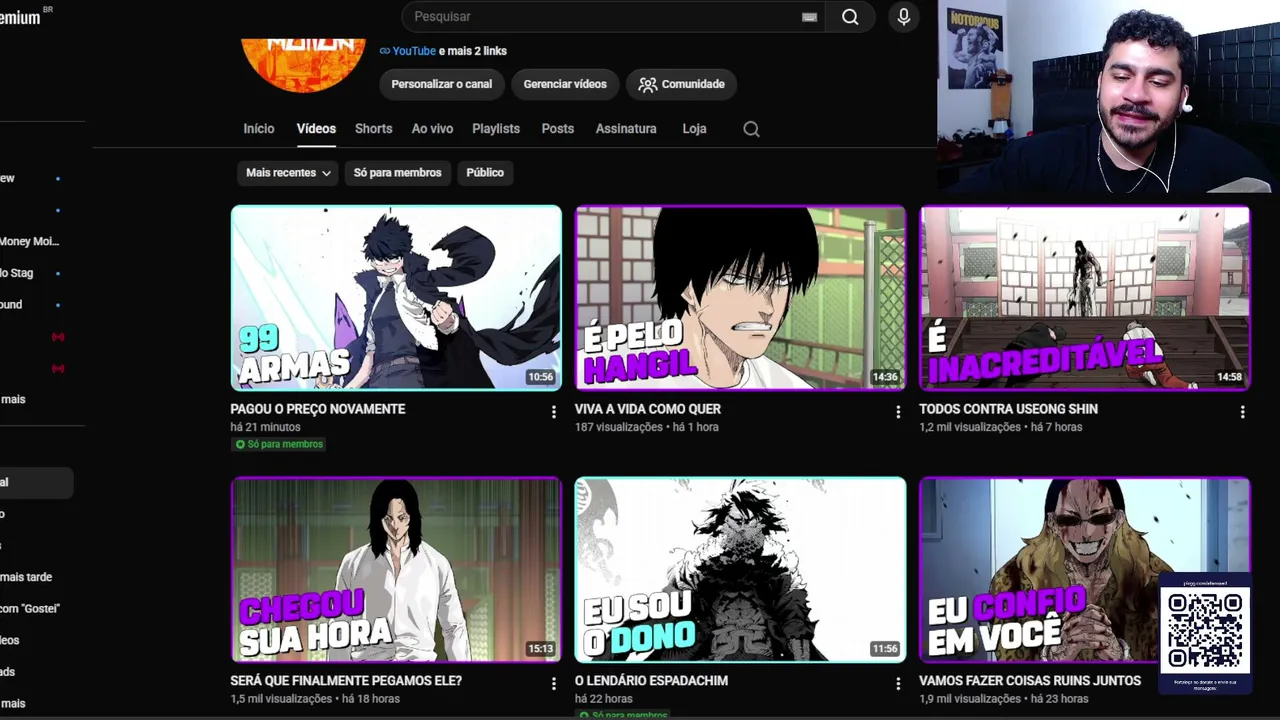Filter videos by Público
The width and height of the screenshot is (1280, 720).
pyautogui.click(x=485, y=173)
